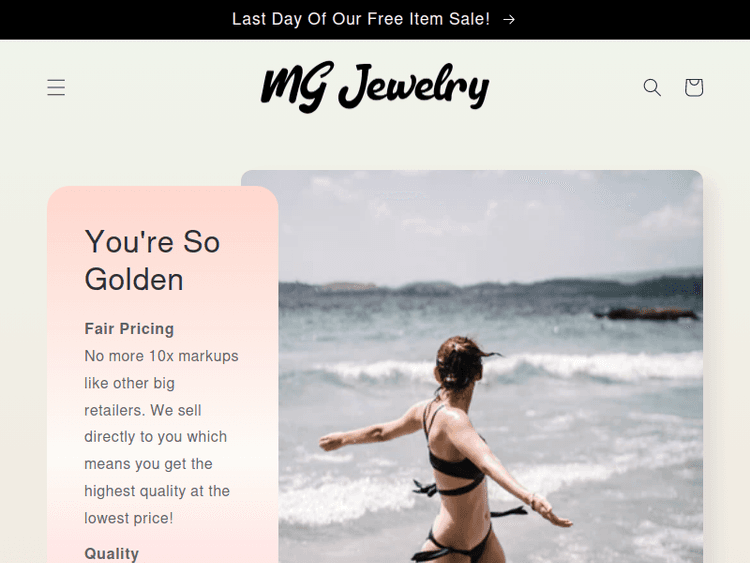This screenshot has width=750, height=563.
Task: Click the 'means you get the' text line
Action: [148, 464]
